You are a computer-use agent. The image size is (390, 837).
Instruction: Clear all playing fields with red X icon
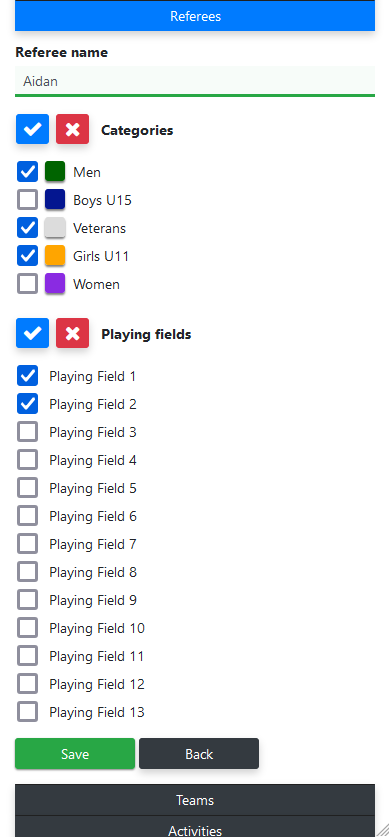[x=73, y=333]
